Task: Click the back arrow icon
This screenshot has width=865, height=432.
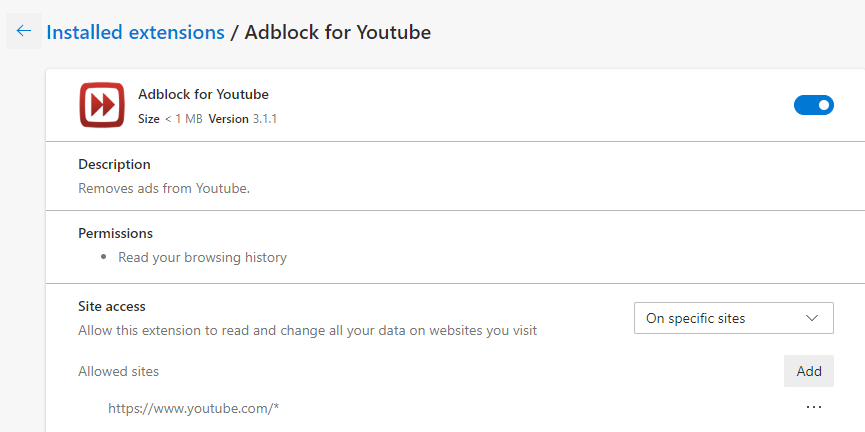Action: pos(23,32)
